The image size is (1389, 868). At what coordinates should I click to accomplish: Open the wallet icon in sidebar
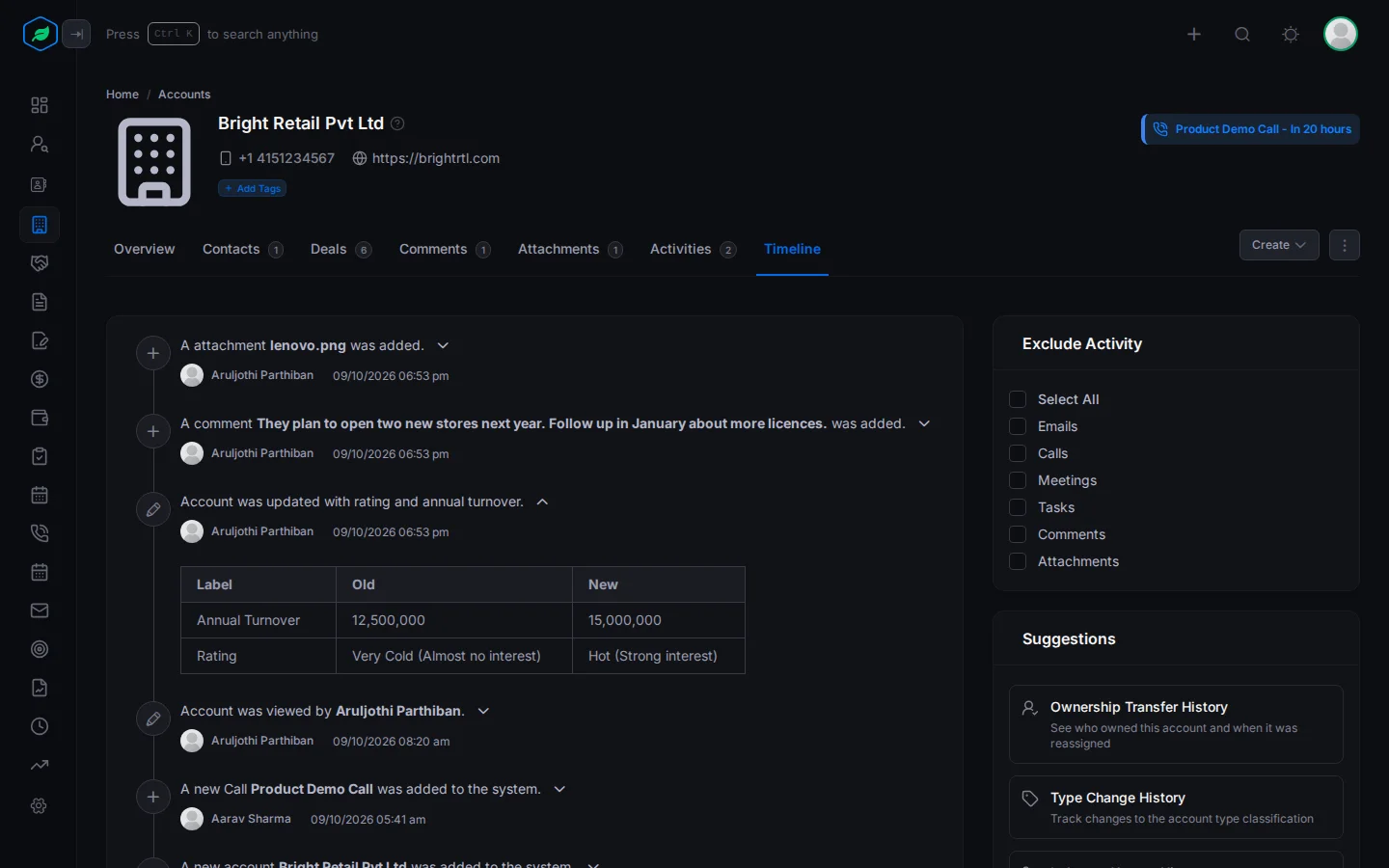click(x=40, y=418)
